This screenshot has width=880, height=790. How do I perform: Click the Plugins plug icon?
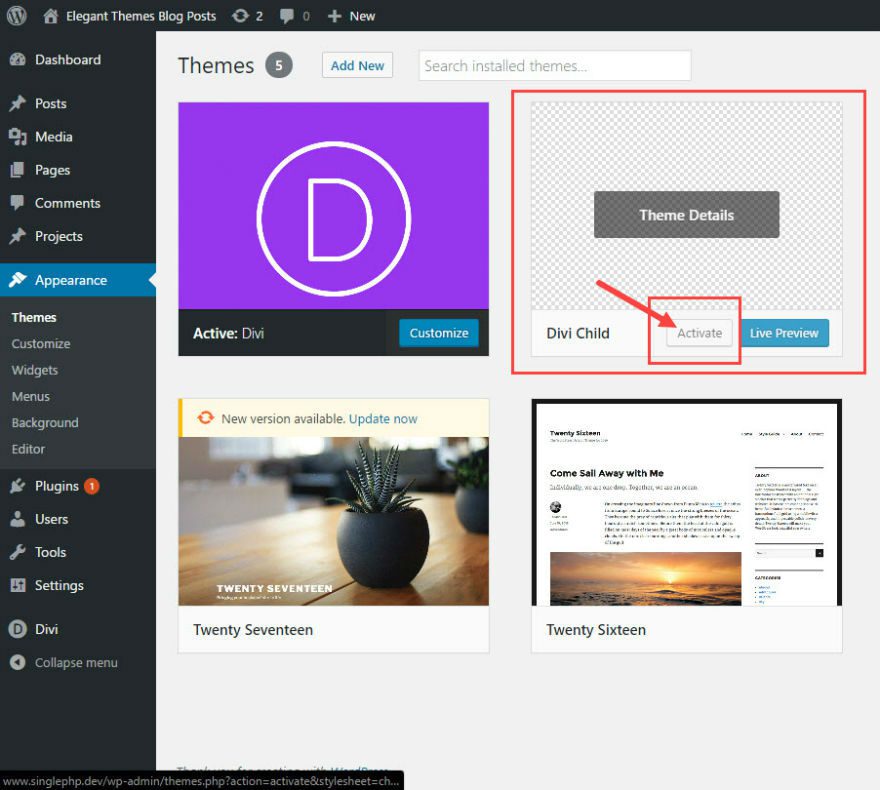pyautogui.click(x=17, y=486)
